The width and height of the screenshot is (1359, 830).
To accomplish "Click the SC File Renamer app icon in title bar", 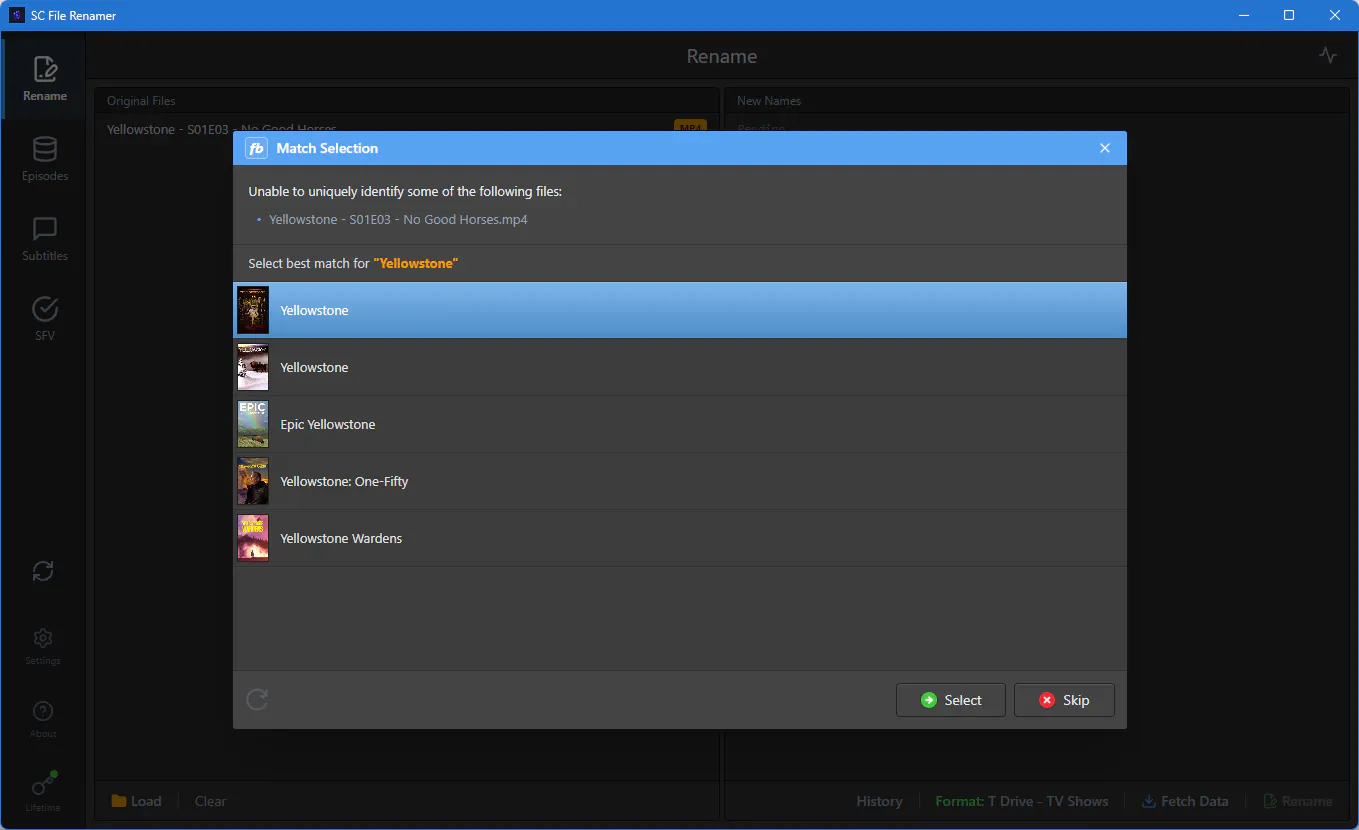I will click(16, 15).
